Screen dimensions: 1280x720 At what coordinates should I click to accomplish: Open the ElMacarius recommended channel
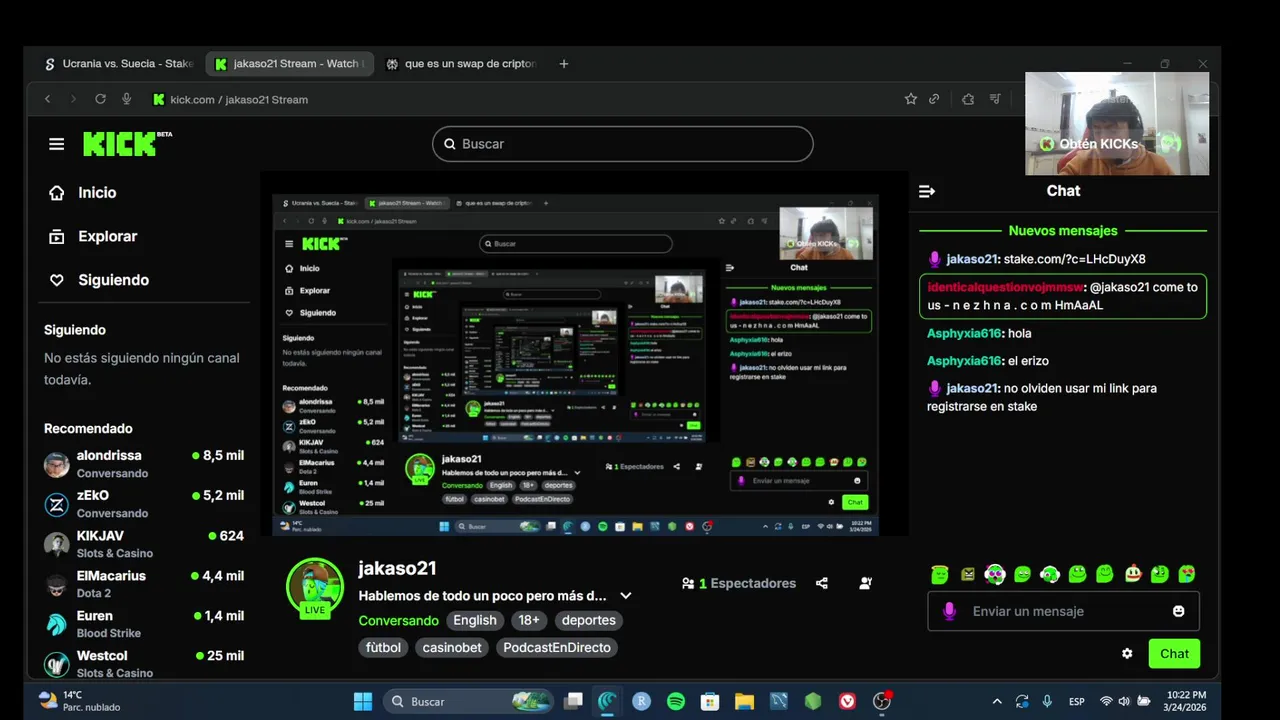click(144, 584)
